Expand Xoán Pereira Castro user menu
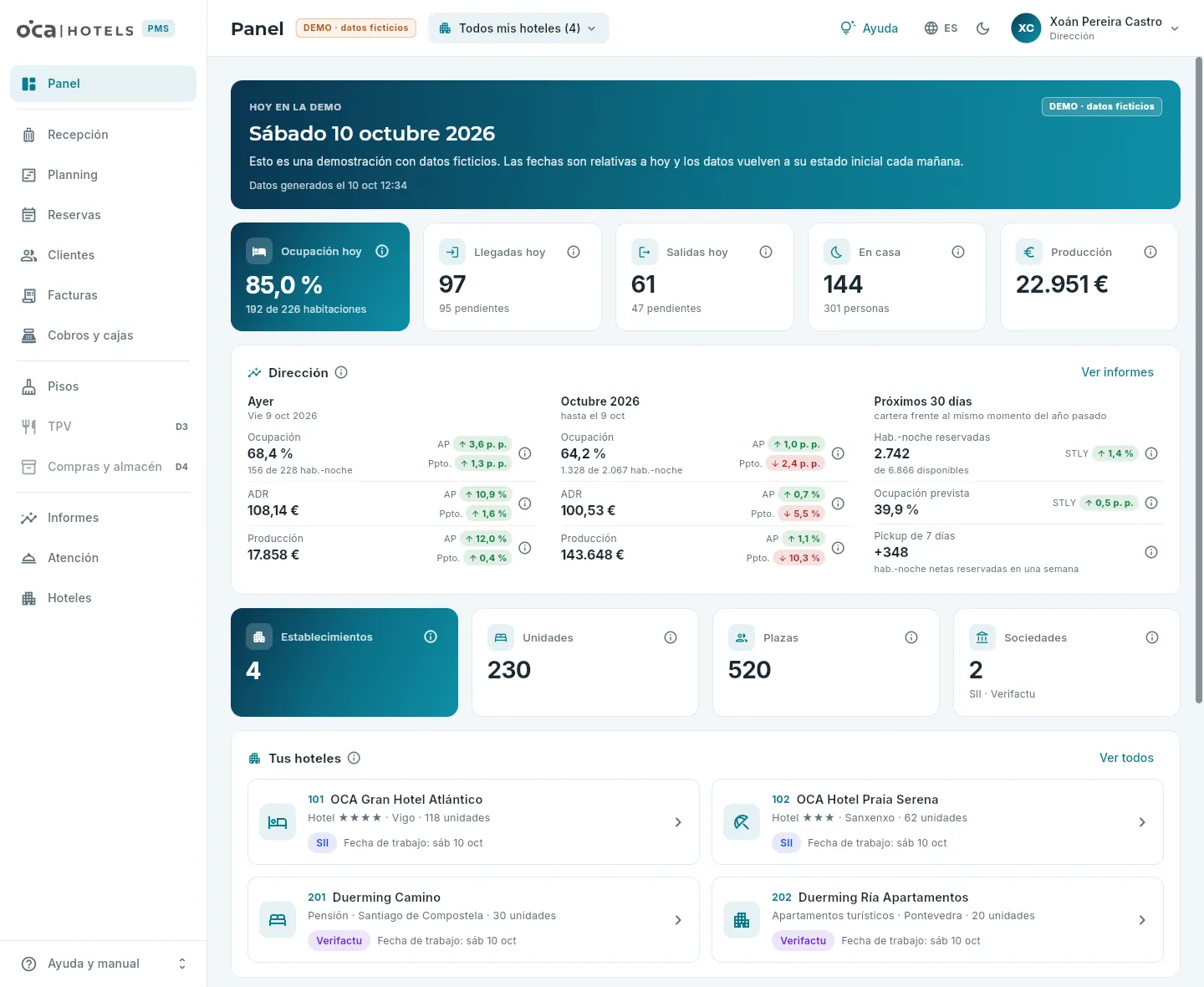The image size is (1204, 987). pos(1096,28)
